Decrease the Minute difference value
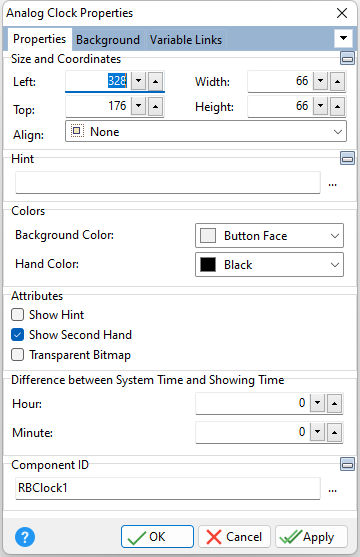The width and height of the screenshot is (360, 557). 317,432
